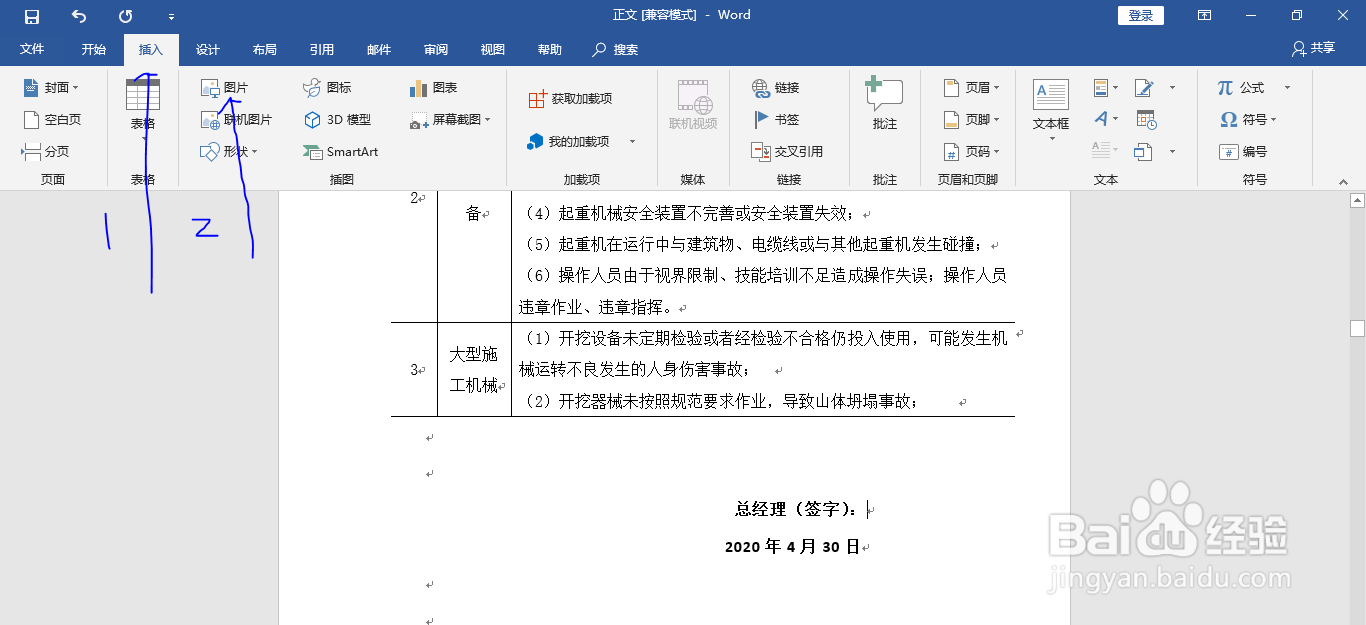
Task: Insert a picture using 图片 icon
Action: pyautogui.click(x=228, y=87)
